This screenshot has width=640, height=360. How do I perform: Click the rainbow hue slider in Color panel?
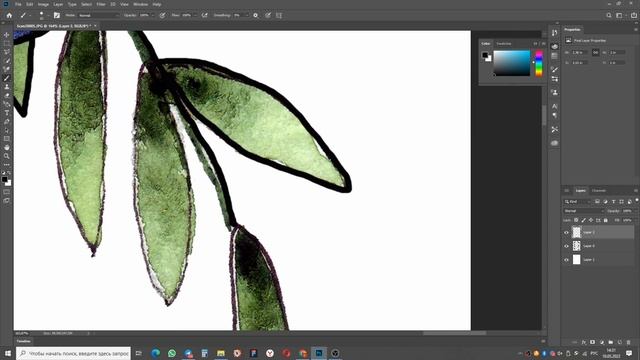539,63
